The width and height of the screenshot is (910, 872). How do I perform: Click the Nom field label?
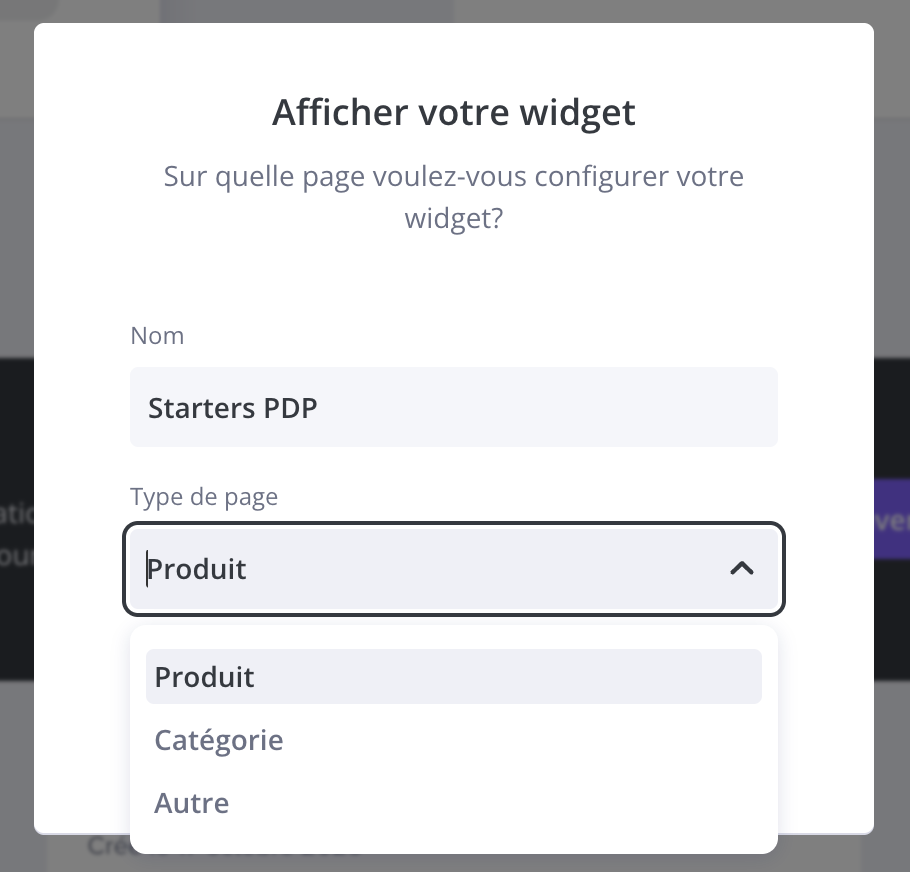[157, 335]
